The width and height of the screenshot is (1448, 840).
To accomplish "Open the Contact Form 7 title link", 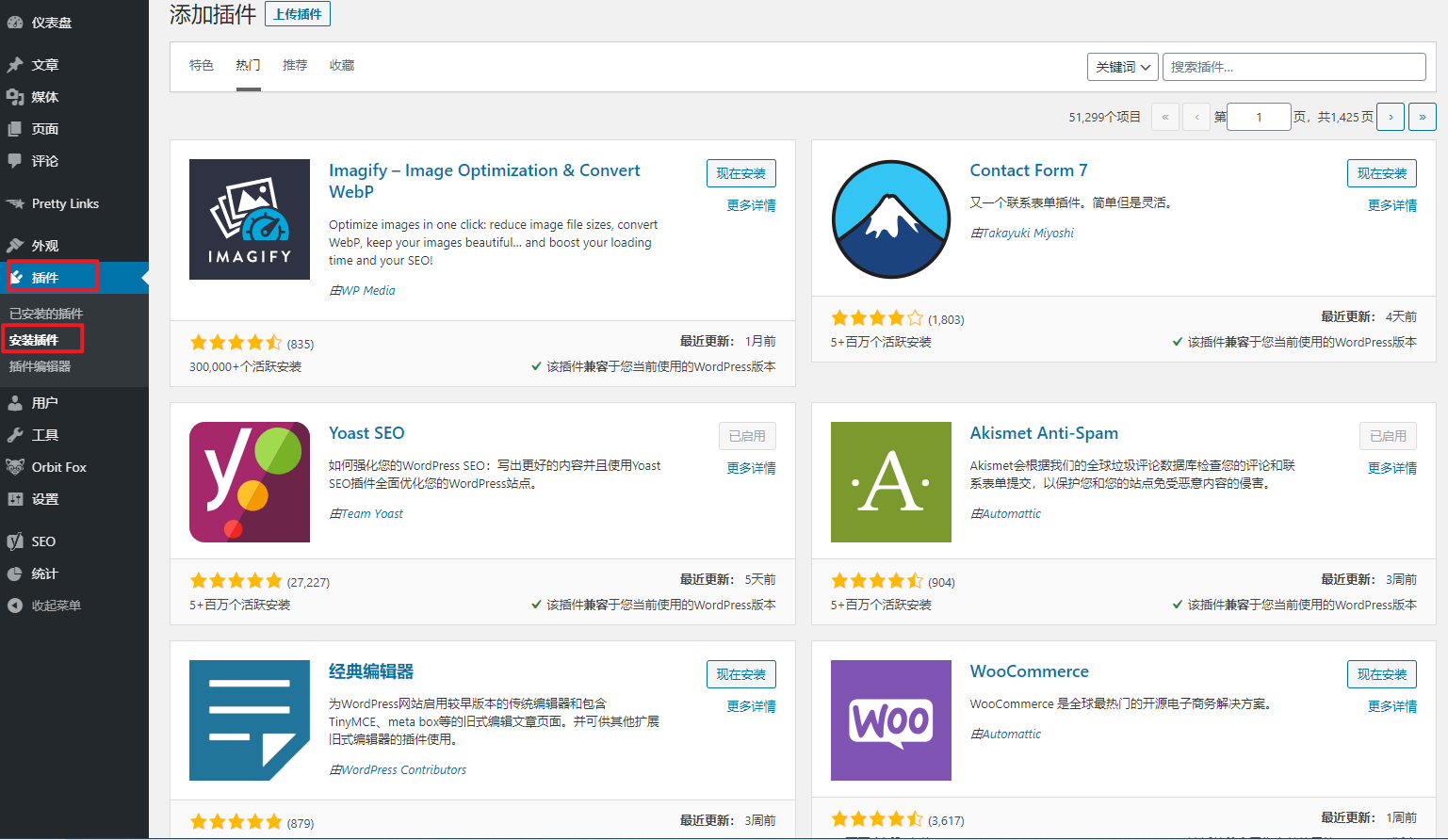I will (x=1029, y=170).
